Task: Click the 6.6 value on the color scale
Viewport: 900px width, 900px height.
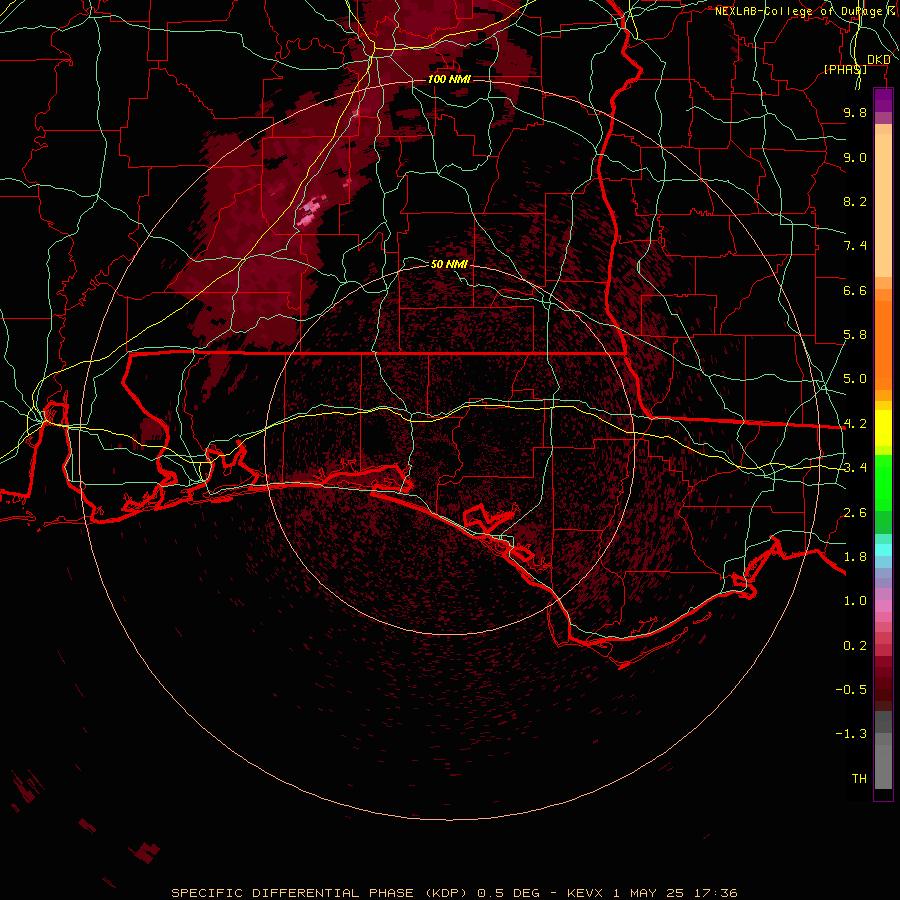Action: tap(855, 290)
